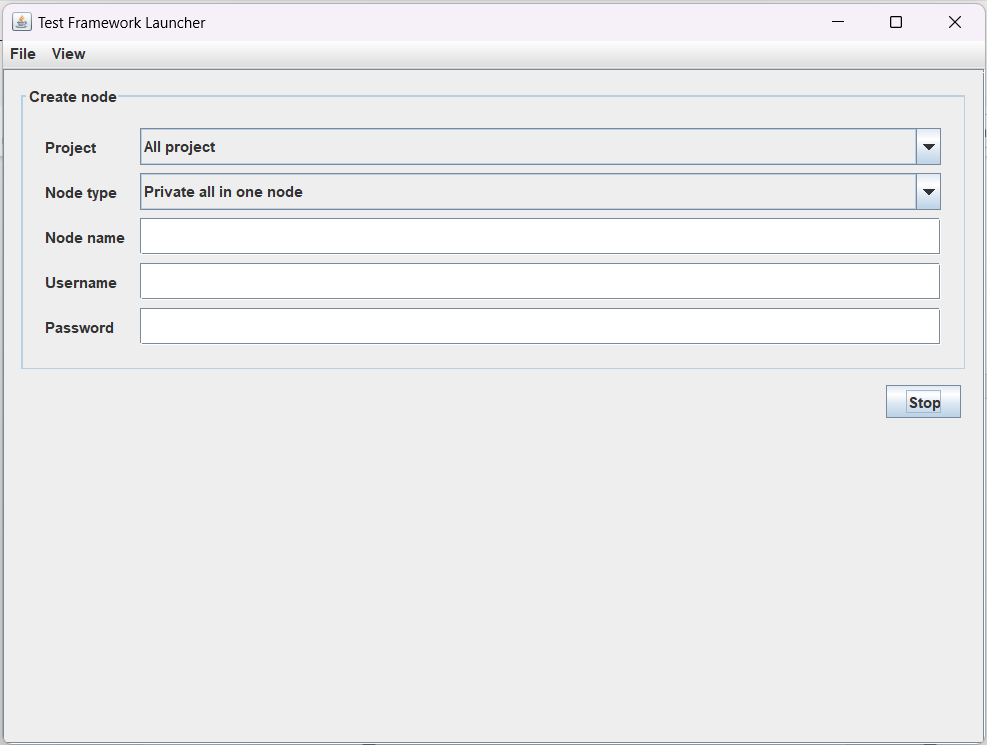Click the 'Create node' group title
The width and height of the screenshot is (987, 745).
pyautogui.click(x=72, y=97)
